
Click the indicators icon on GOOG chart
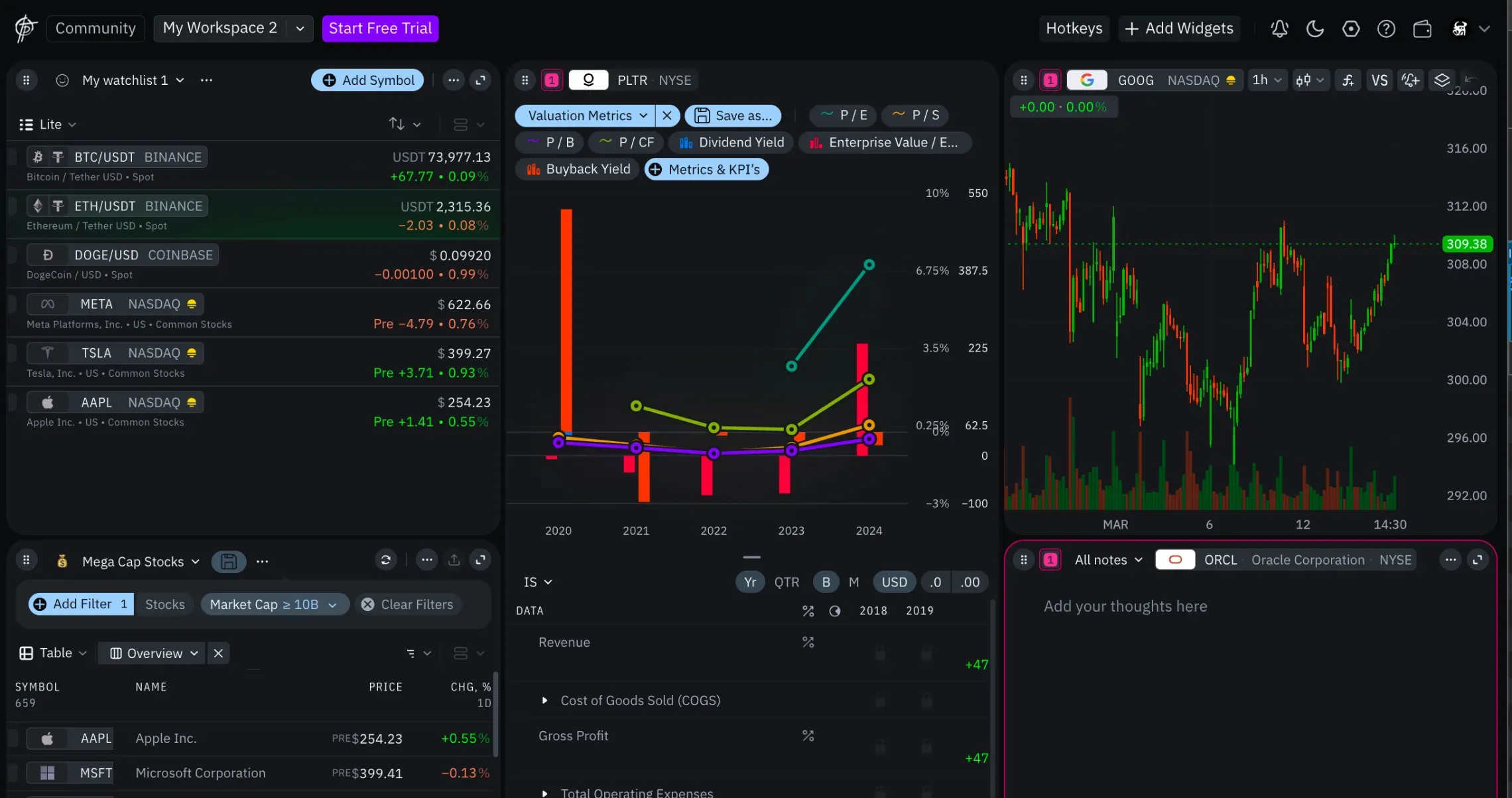(1348, 80)
